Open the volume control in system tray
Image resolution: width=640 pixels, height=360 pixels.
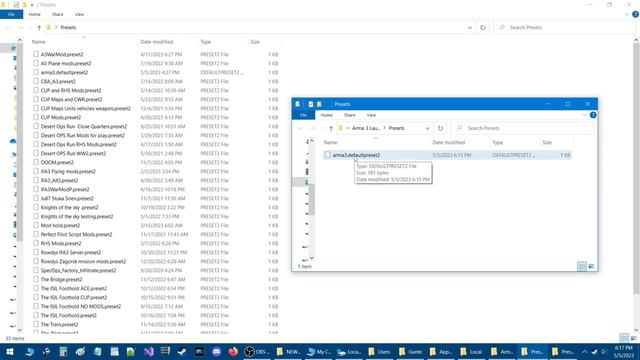[604, 351]
